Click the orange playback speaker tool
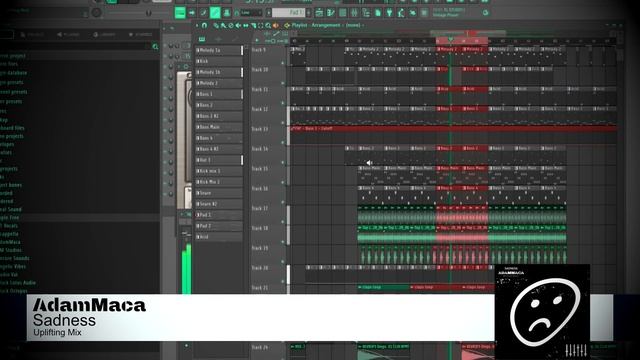This screenshot has height=360, width=640. click(276, 25)
